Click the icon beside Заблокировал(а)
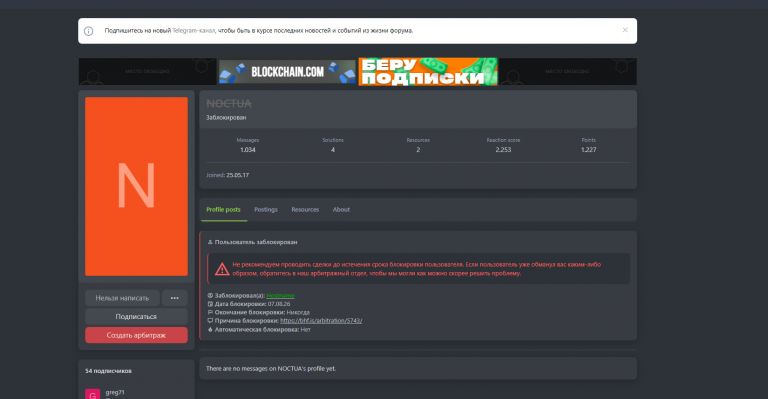The image size is (768, 399). (x=210, y=295)
